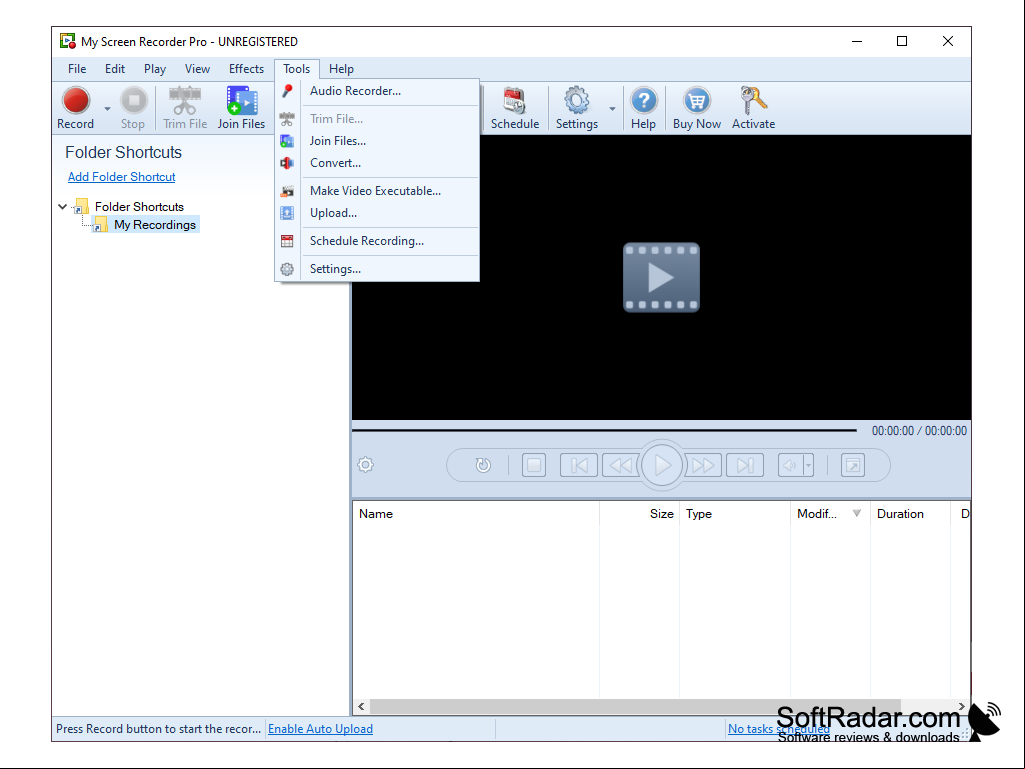Select Folder Shortcuts root tree item

139,207
